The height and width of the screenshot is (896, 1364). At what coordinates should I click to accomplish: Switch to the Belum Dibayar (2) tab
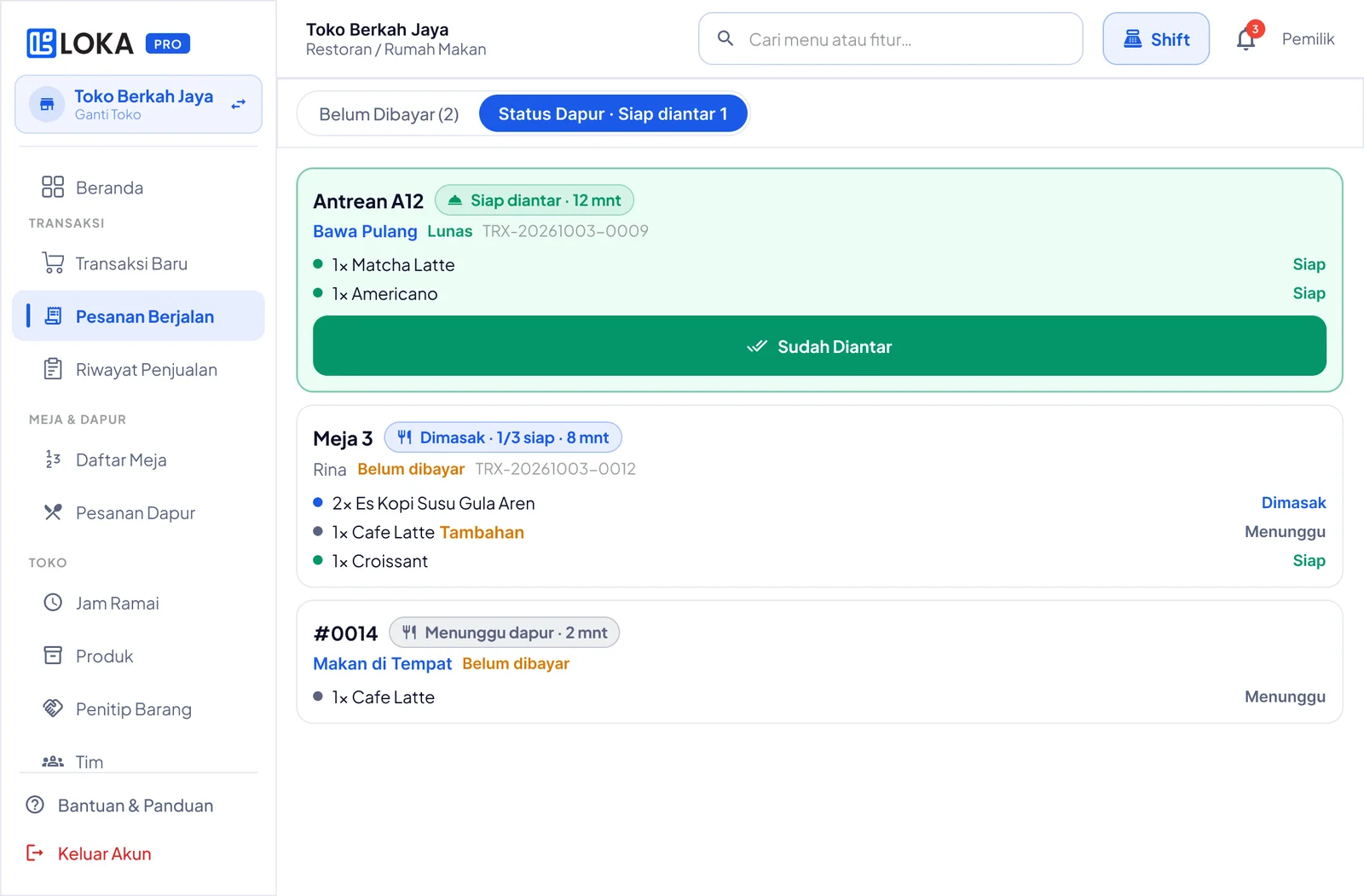[389, 114]
